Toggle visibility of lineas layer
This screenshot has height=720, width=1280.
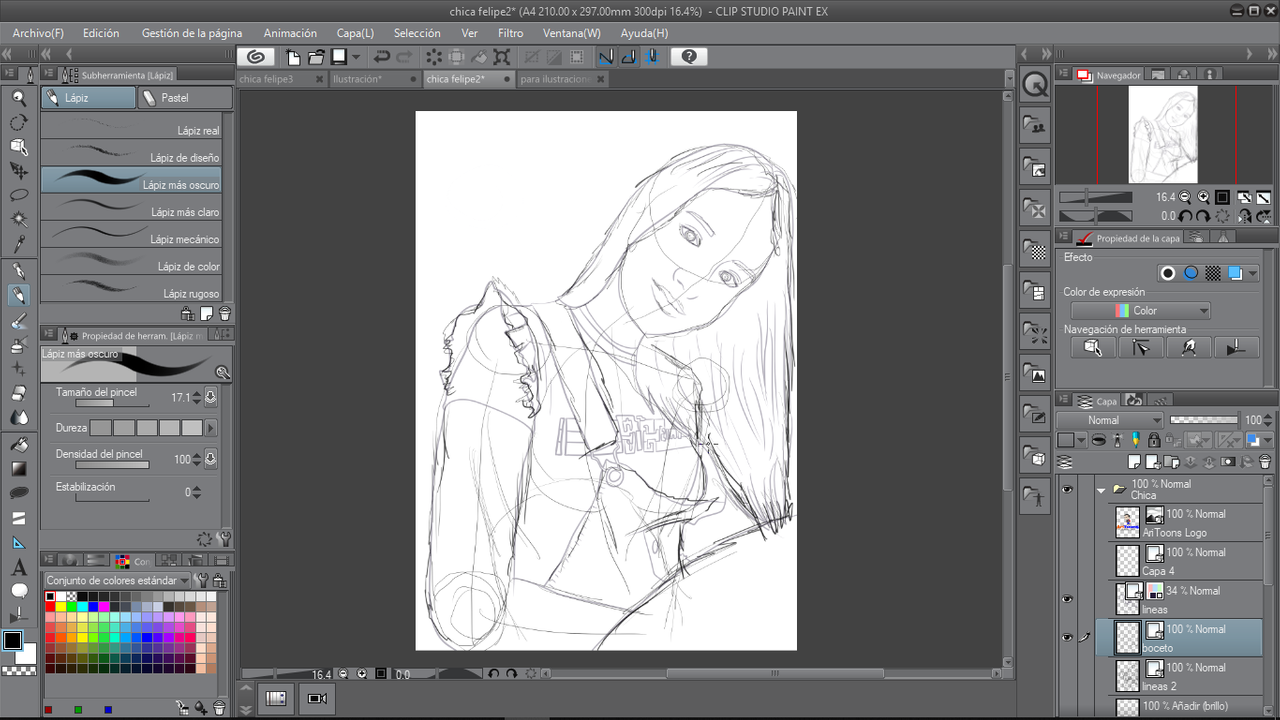tap(1067, 599)
